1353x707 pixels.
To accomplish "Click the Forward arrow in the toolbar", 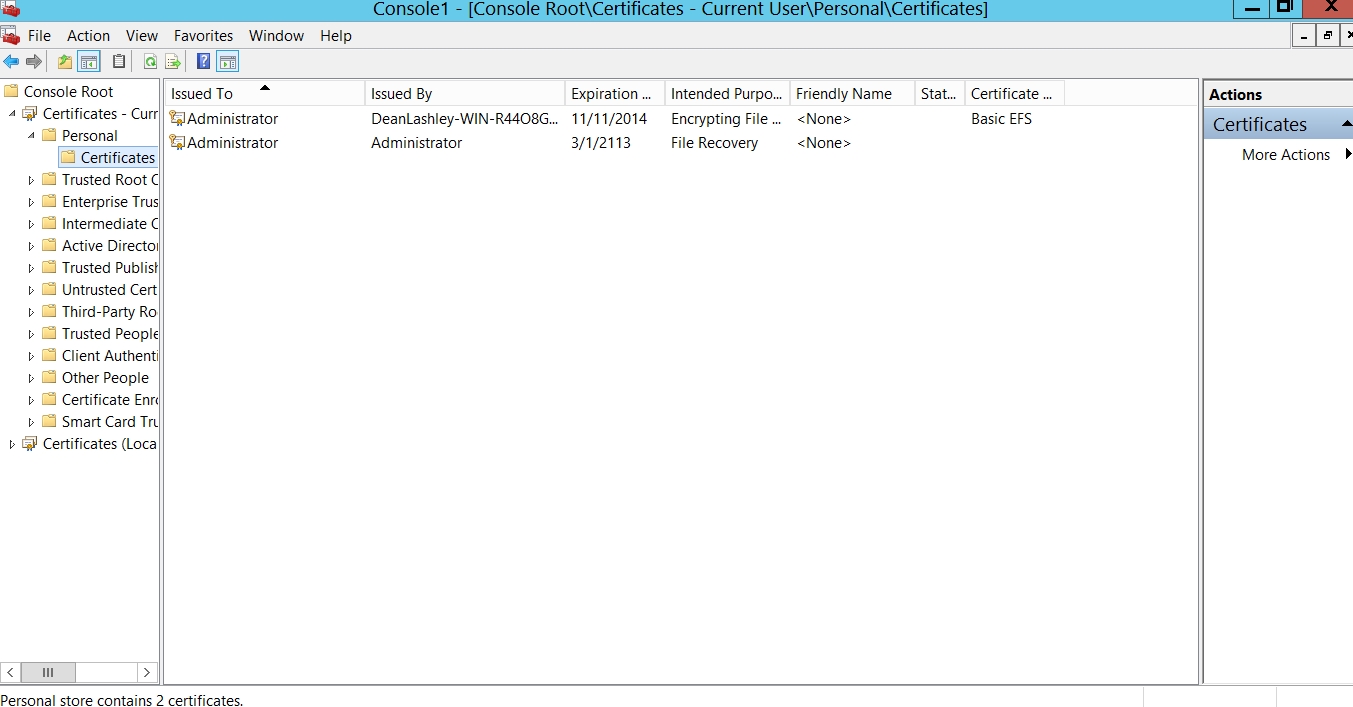I will pyautogui.click(x=34, y=62).
